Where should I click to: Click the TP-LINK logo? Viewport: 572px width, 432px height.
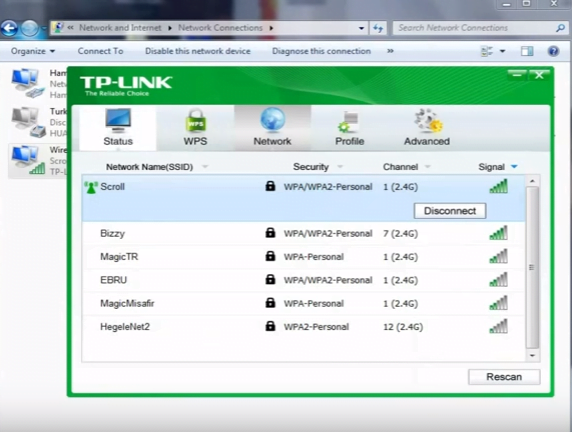coord(125,85)
